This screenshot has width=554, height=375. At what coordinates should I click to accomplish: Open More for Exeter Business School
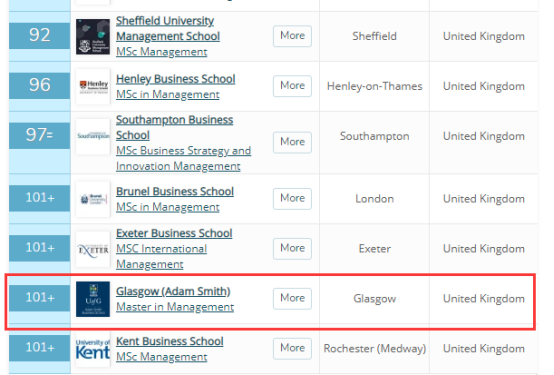point(292,248)
